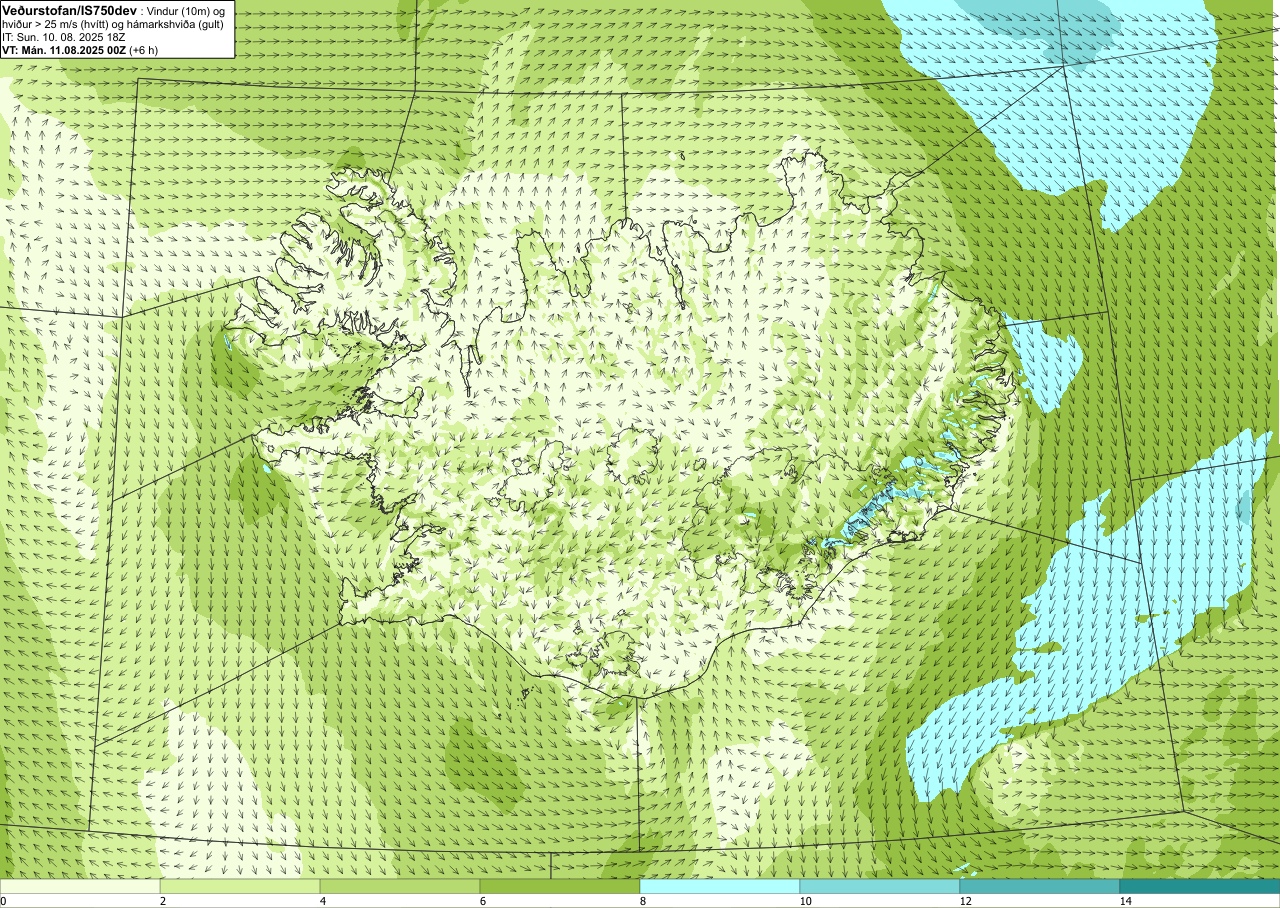1280x908 pixels.
Task: Click the legend scale label '10'
Action: (x=805, y=901)
